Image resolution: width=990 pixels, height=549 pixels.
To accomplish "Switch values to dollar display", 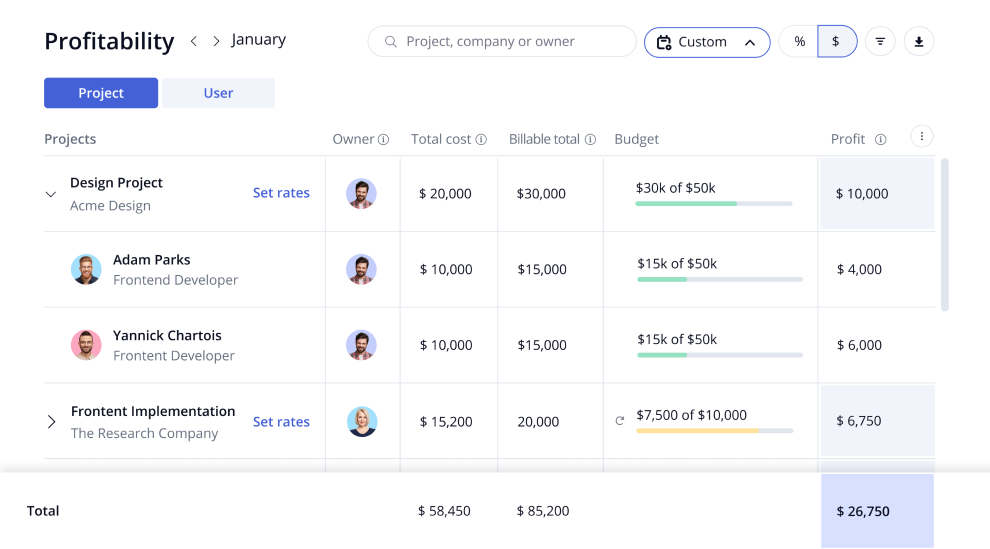I will pos(837,42).
